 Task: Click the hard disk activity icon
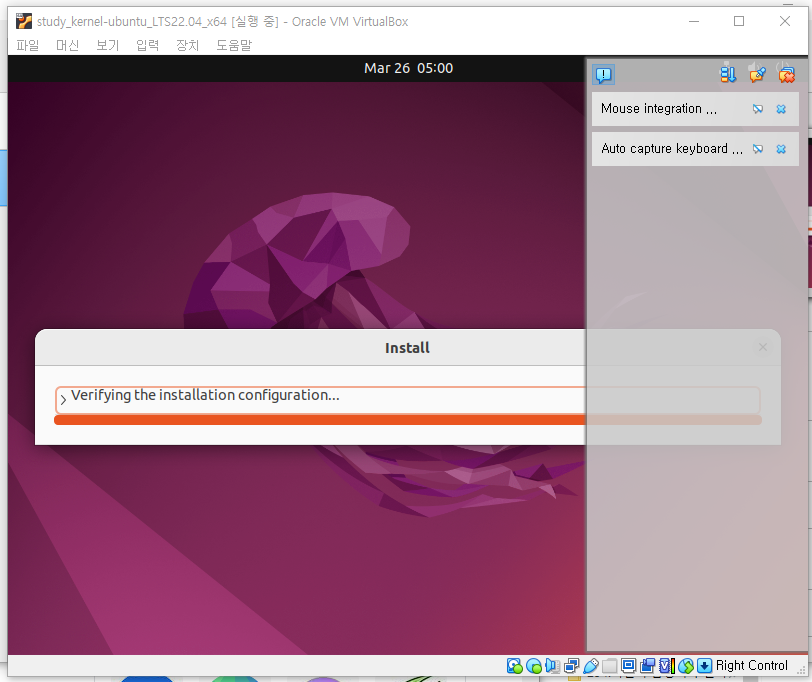[x=513, y=665]
